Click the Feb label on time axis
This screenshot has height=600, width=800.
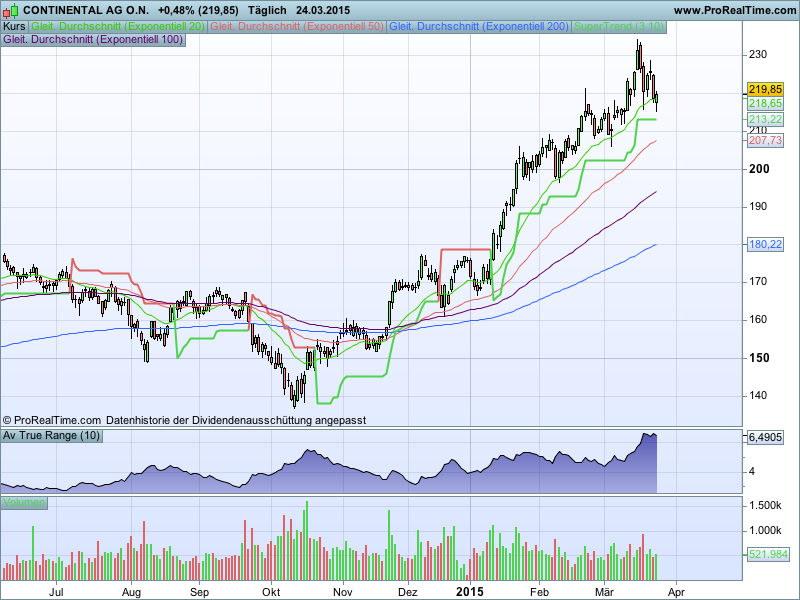539,592
